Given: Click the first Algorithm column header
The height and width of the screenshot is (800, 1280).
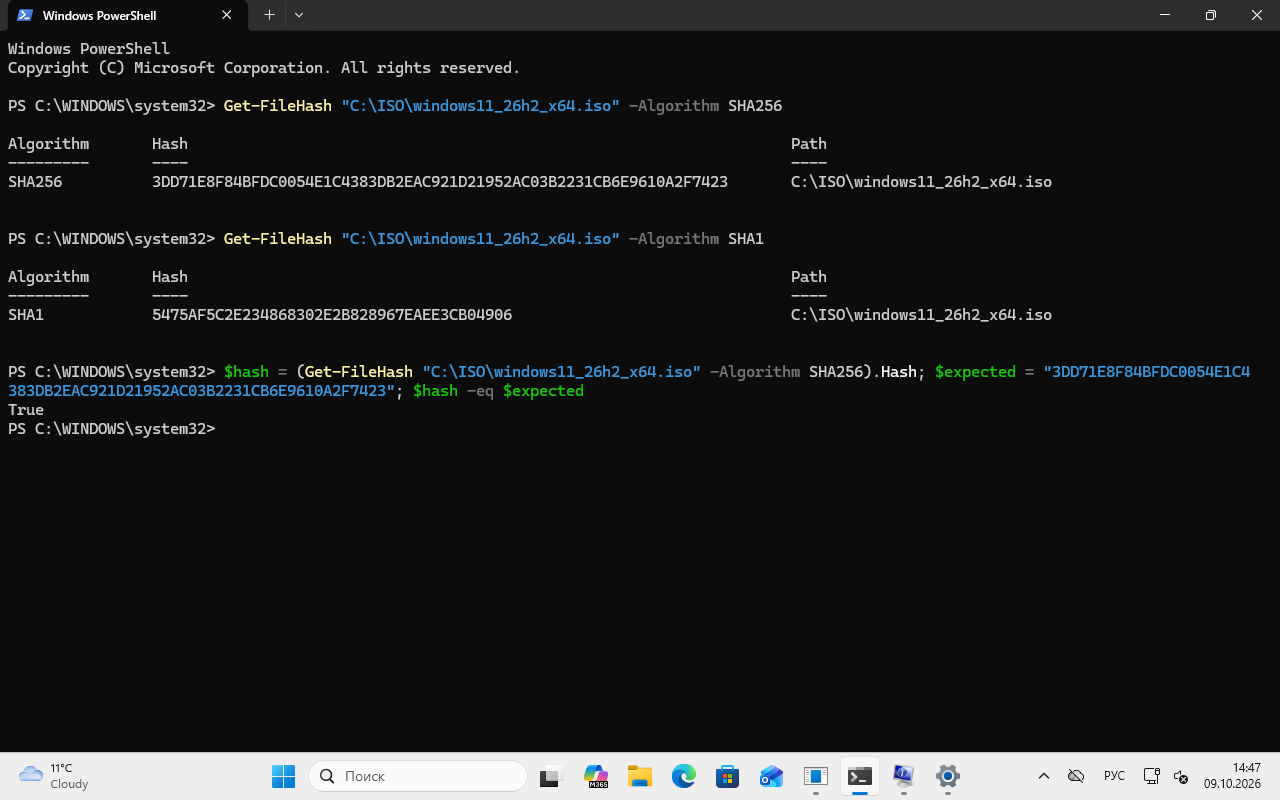Looking at the screenshot, I should [x=48, y=144].
